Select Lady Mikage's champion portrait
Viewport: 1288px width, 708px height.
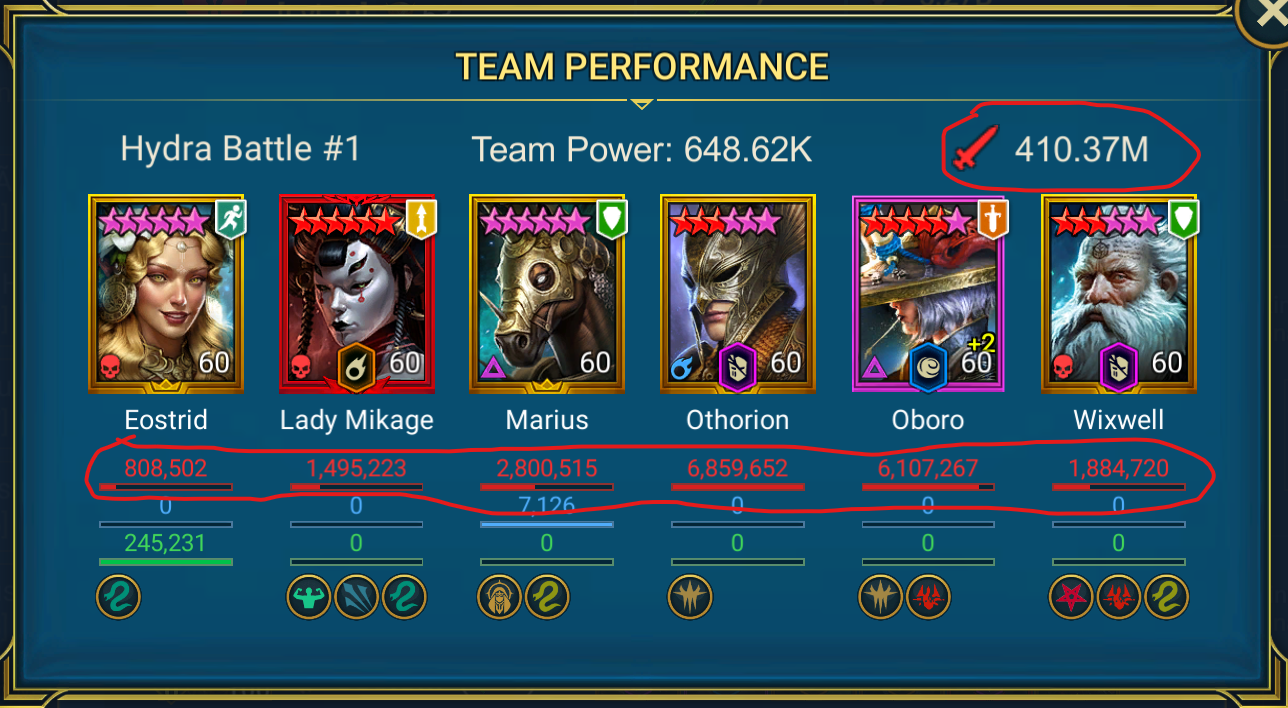(357, 294)
